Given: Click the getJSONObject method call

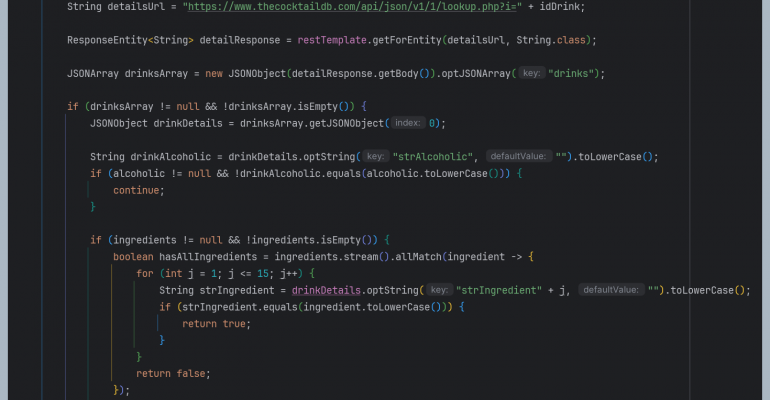Looking at the screenshot, I should [349, 124].
